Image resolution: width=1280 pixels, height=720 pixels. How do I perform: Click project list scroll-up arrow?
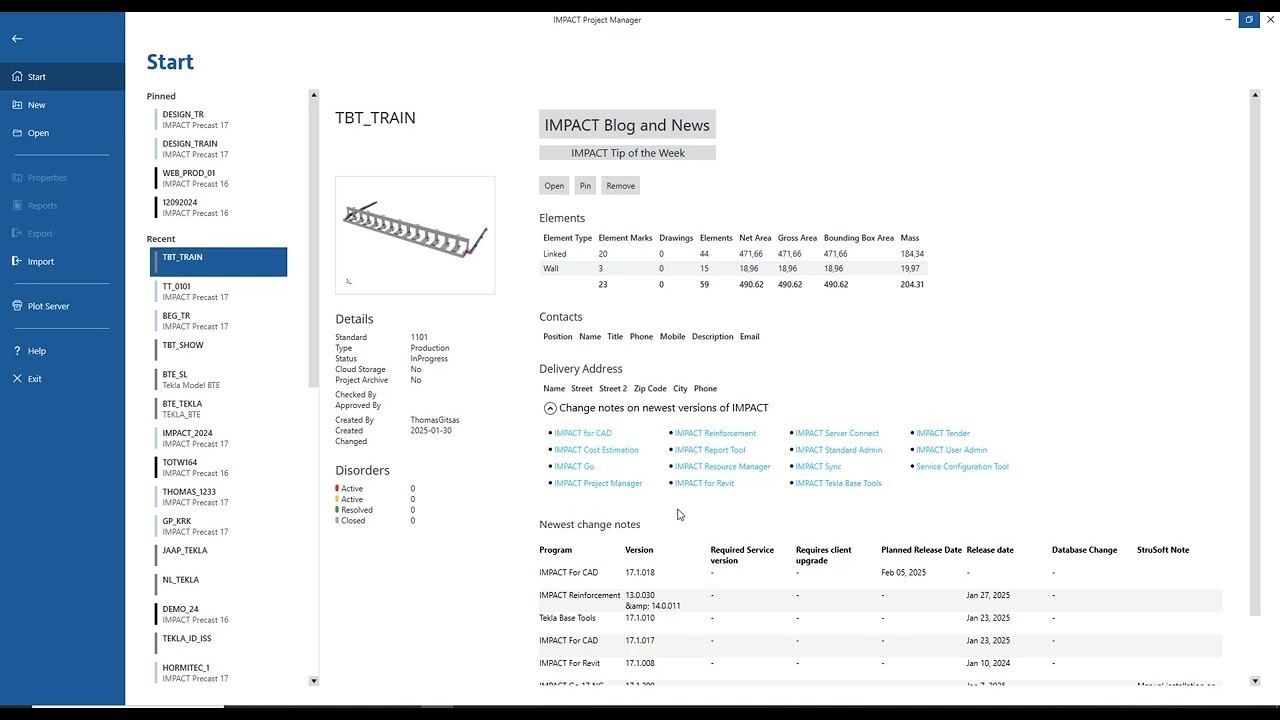click(x=314, y=95)
